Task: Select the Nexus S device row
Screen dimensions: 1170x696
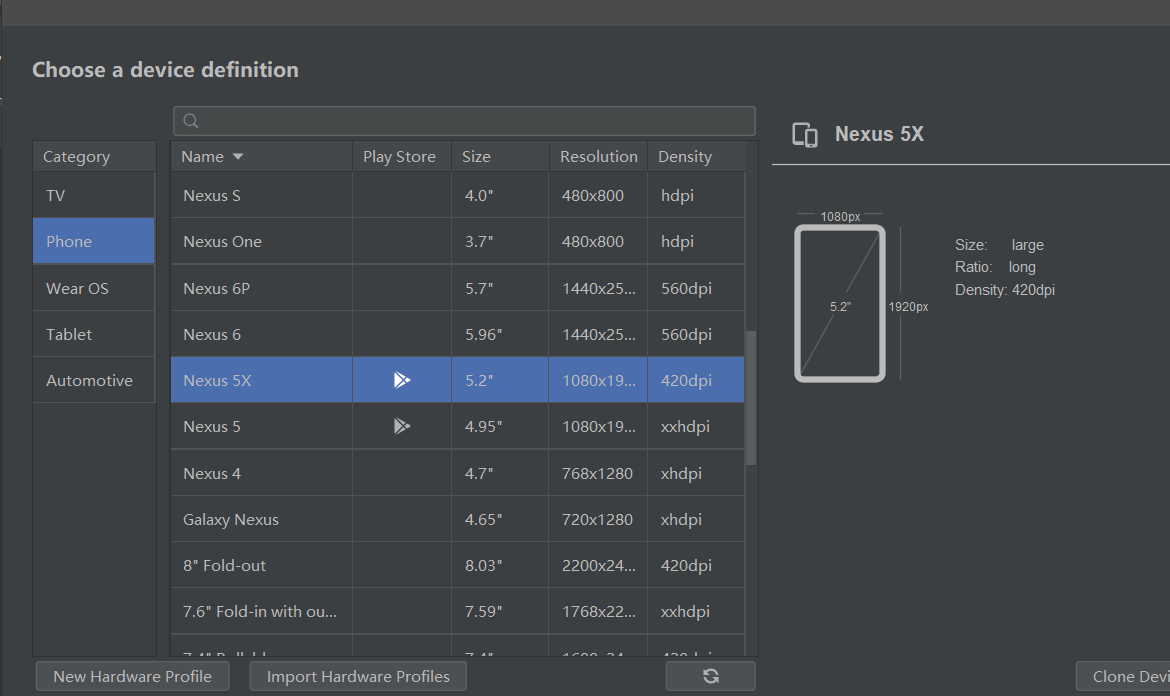Action: click(x=457, y=195)
